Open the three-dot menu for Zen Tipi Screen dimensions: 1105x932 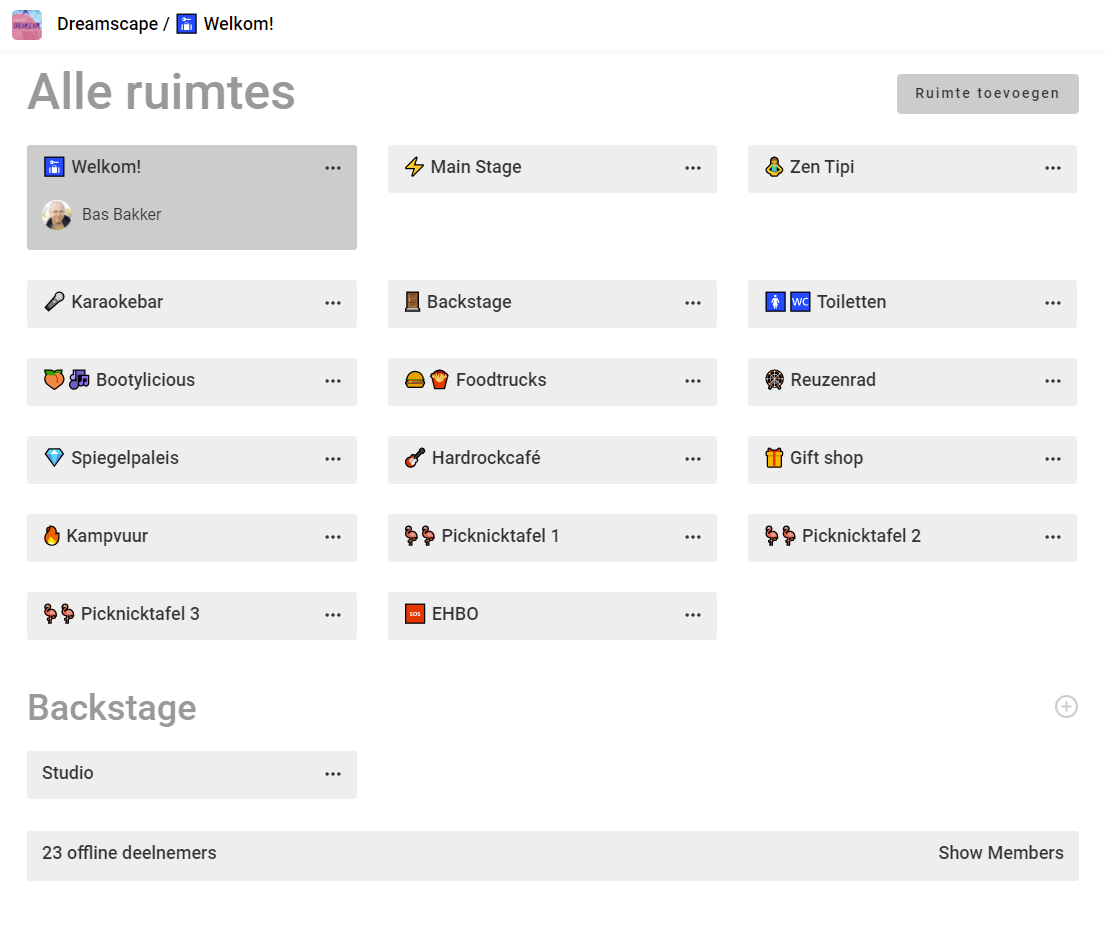1053,168
